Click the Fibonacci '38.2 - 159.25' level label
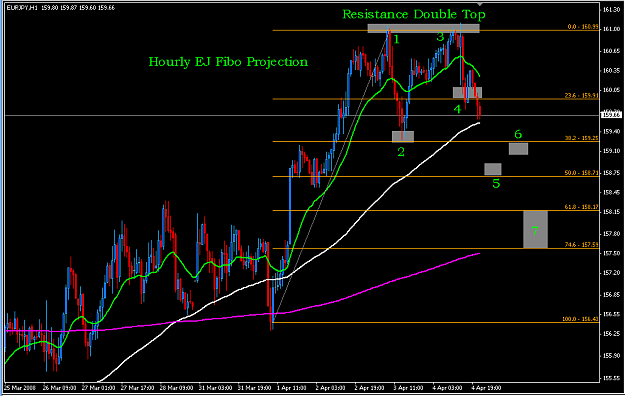 582,138
